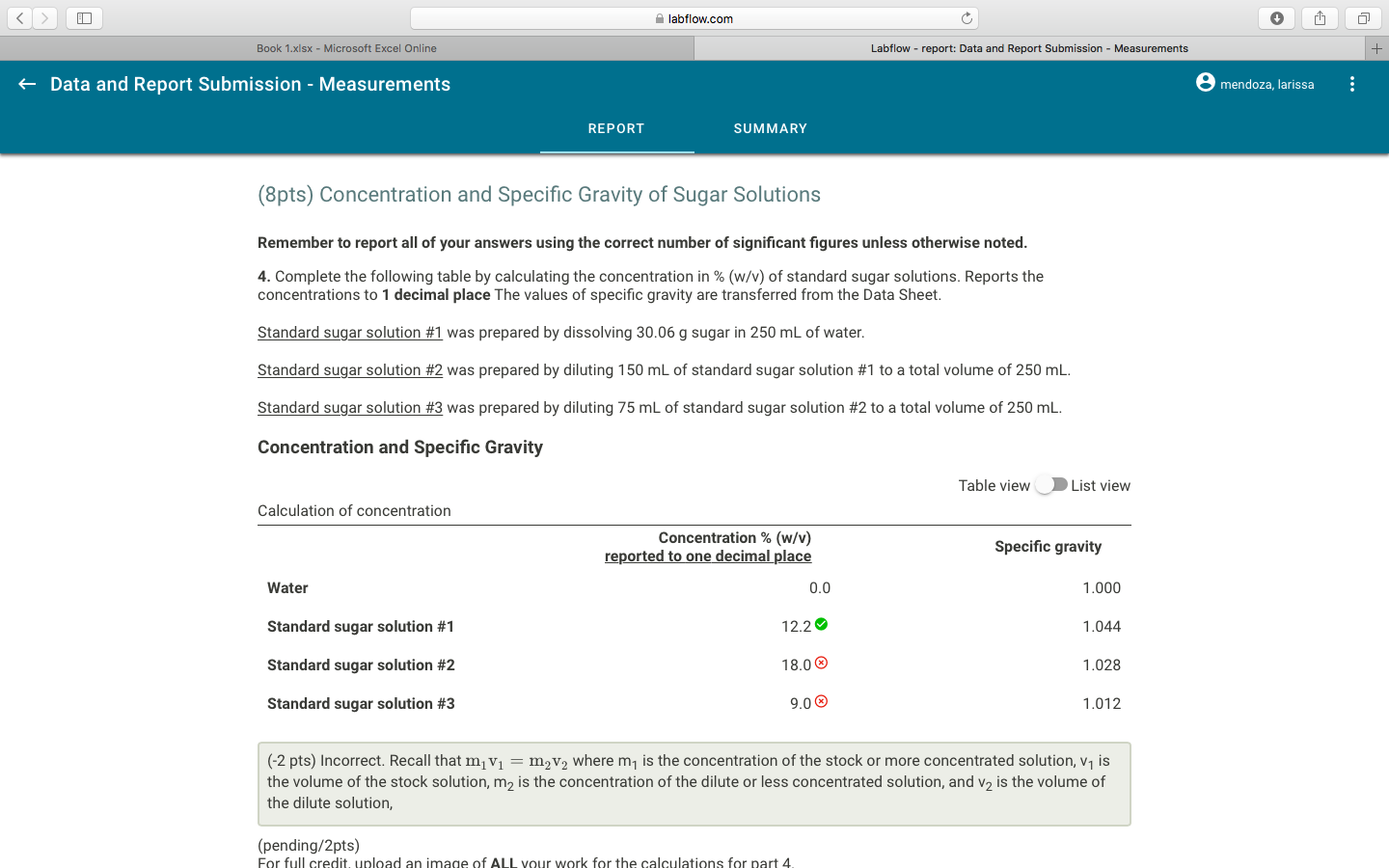Switch to Book 1.xlsx Excel Online tab
Viewport: 1389px width, 868px height.
click(x=346, y=48)
